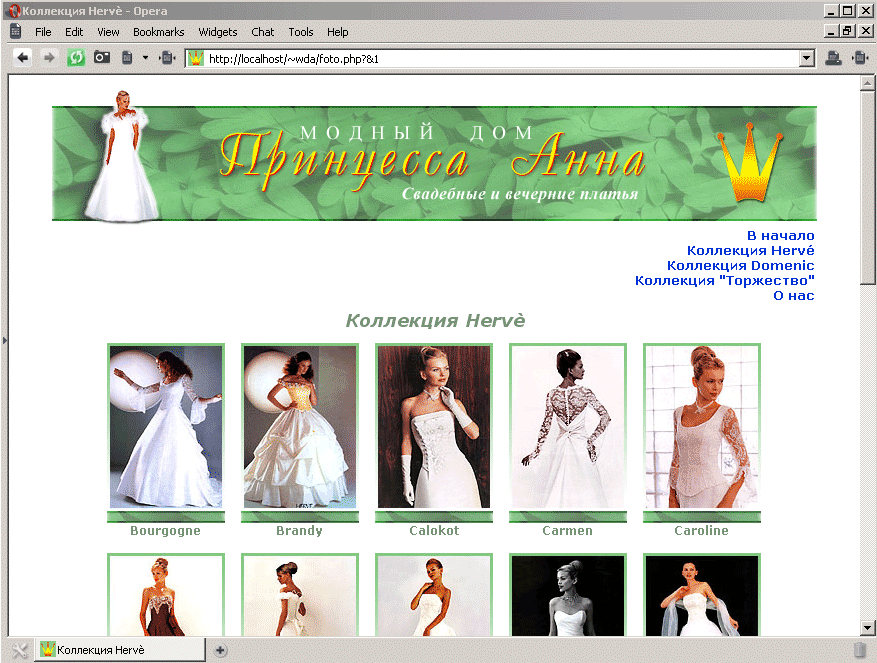Viewport: 877px width, 663px height.
Task: Click the Bourgogne caption text
Action: click(166, 531)
